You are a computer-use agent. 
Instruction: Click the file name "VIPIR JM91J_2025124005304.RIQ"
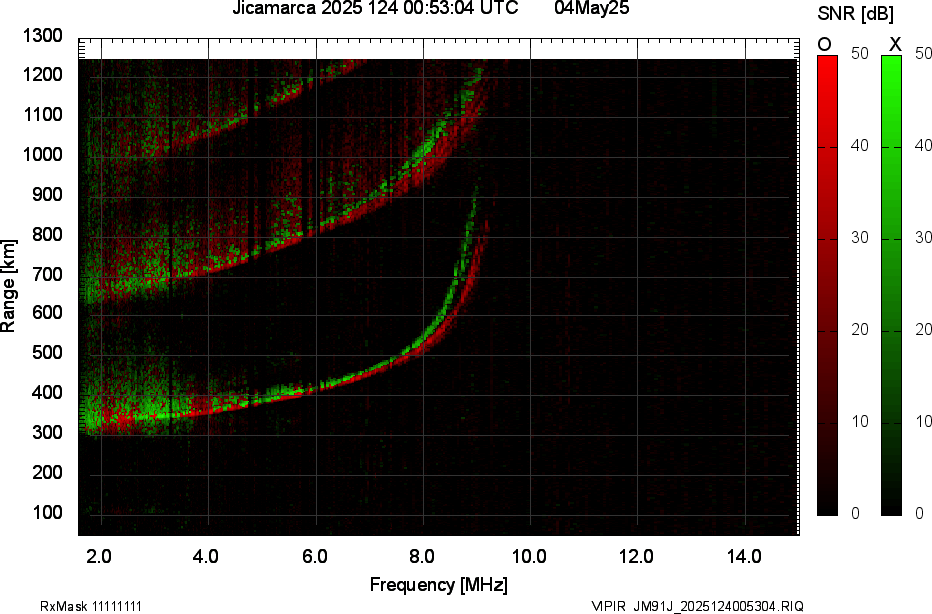(697, 606)
